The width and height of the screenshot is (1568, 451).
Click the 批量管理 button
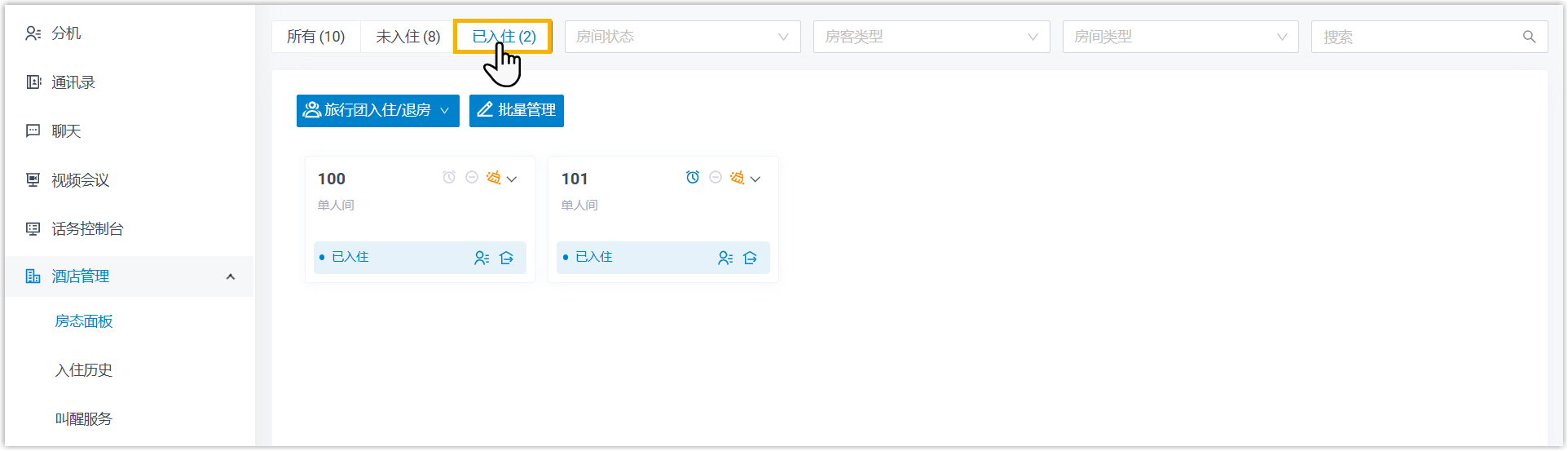pyautogui.click(x=517, y=110)
